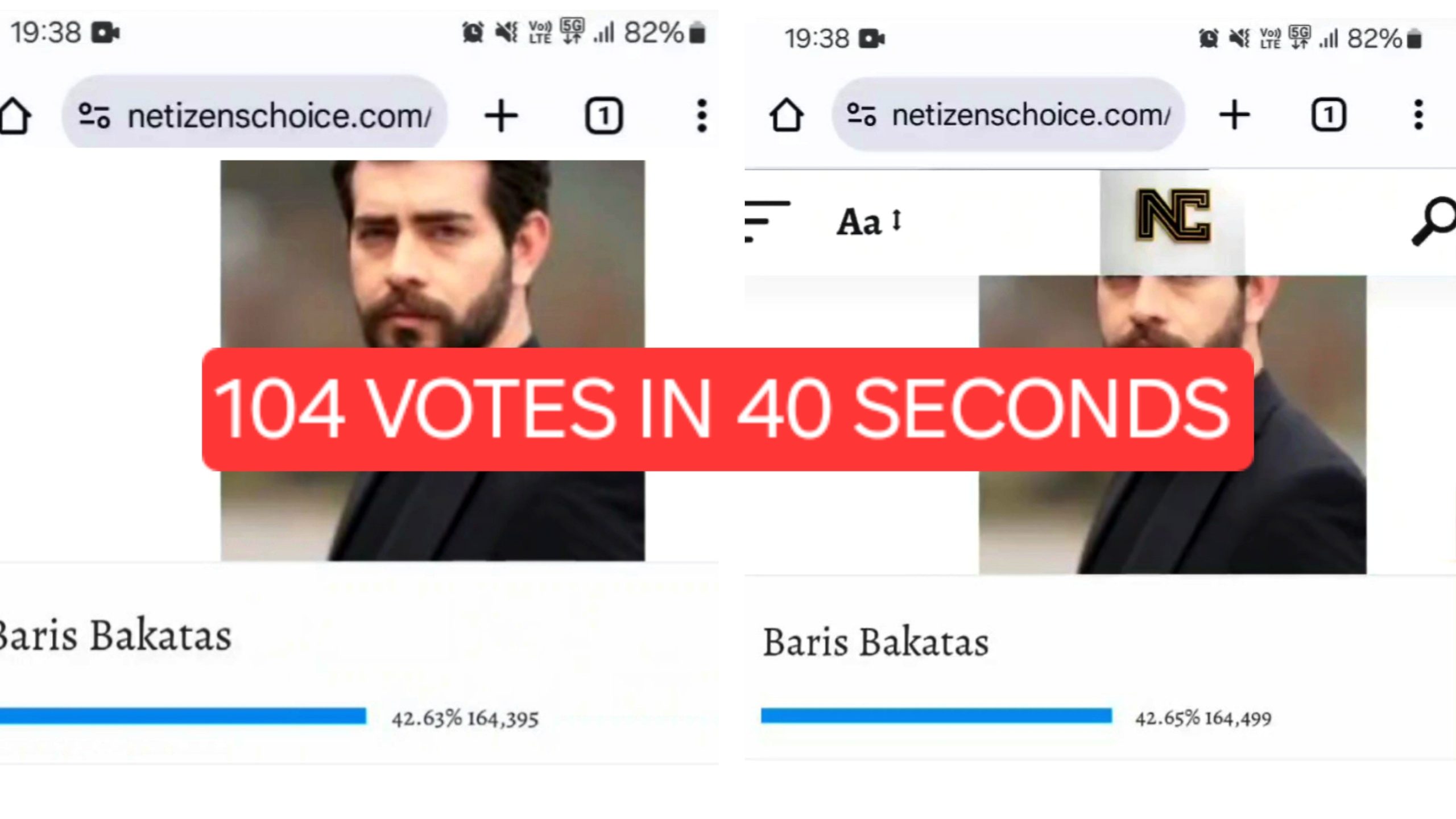The width and height of the screenshot is (1456, 819).
Task: Tap the home icon in left browser
Action: click(x=15, y=116)
